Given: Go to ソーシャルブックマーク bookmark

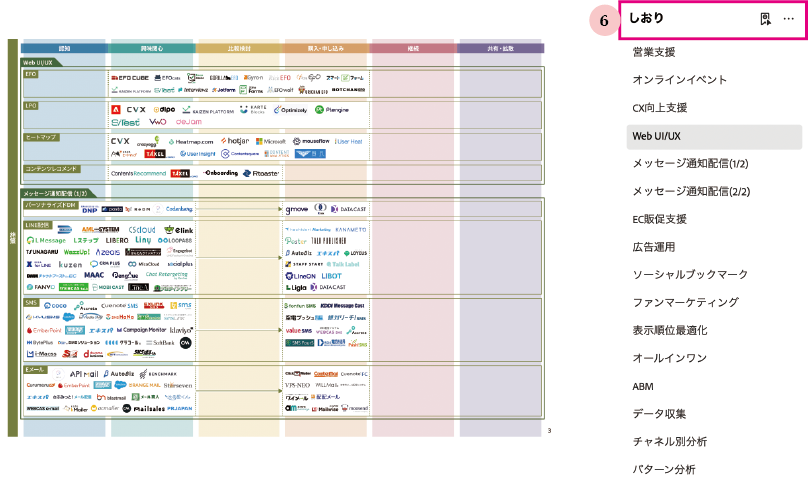Looking at the screenshot, I should pyautogui.click(x=690, y=275).
